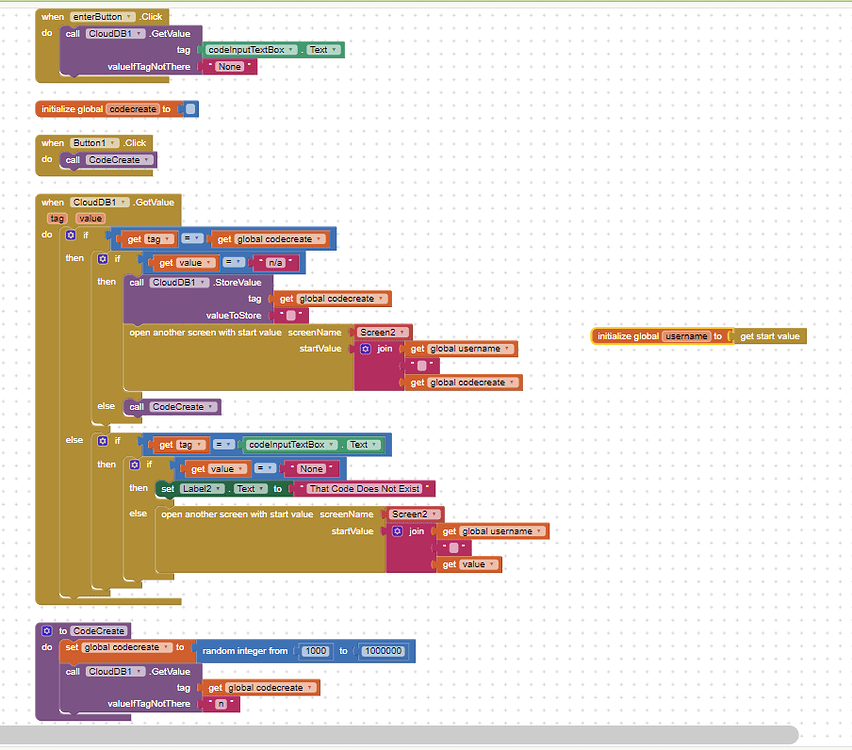Edit the 1000000 number field
Image resolution: width=852 pixels, height=750 pixels.
pos(381,651)
